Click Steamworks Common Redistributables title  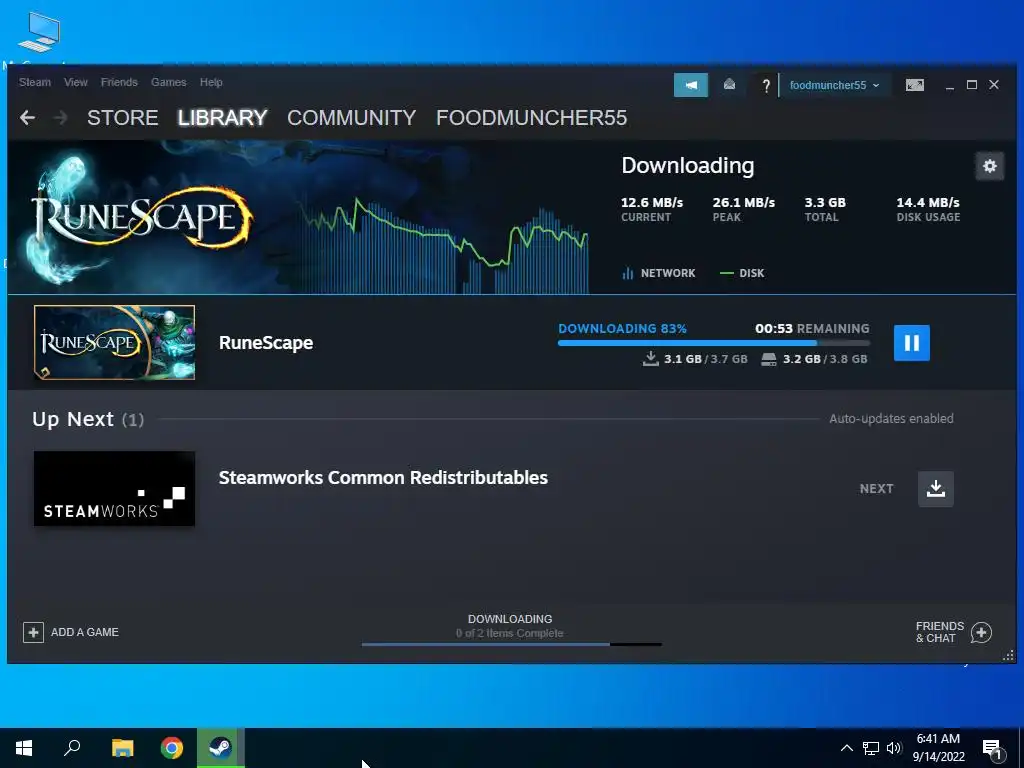pos(383,477)
